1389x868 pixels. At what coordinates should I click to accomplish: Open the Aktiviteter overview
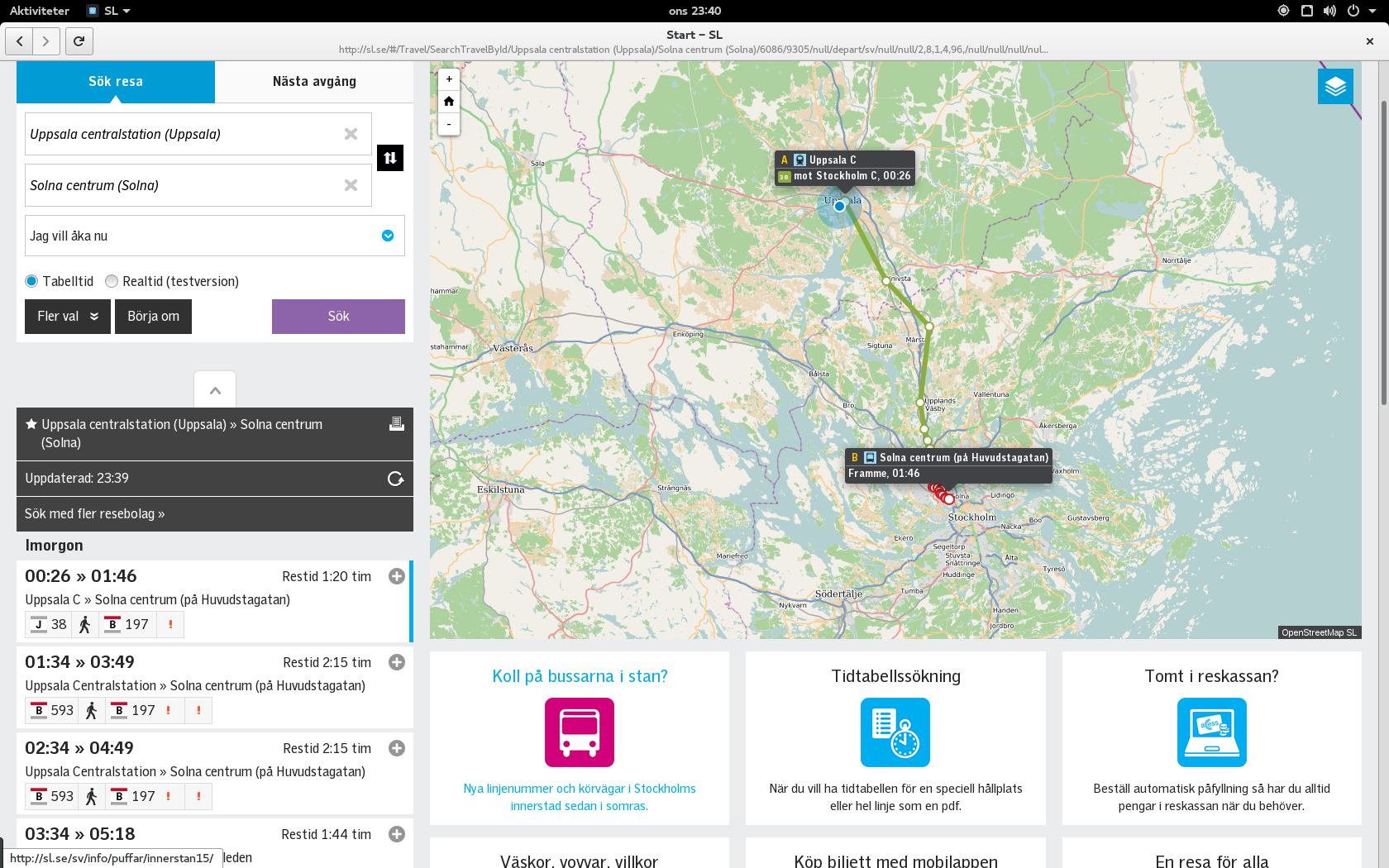39,11
